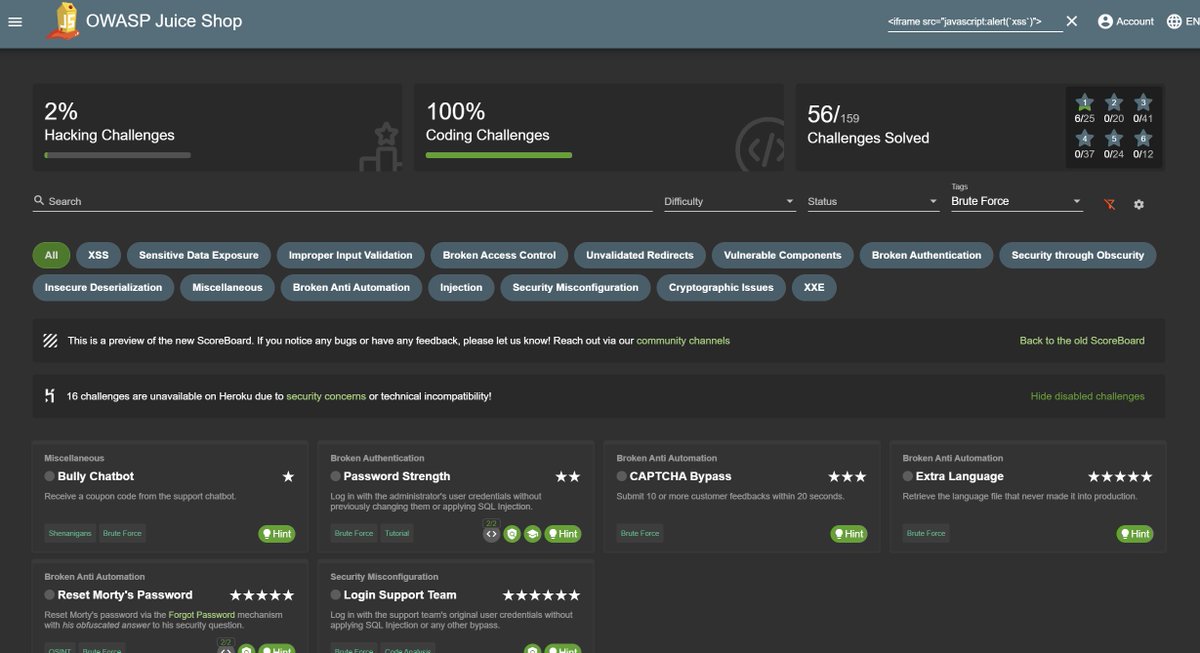Viewport: 1200px width, 653px height.
Task: Open mitigation shield link for Password Strength
Action: point(512,534)
